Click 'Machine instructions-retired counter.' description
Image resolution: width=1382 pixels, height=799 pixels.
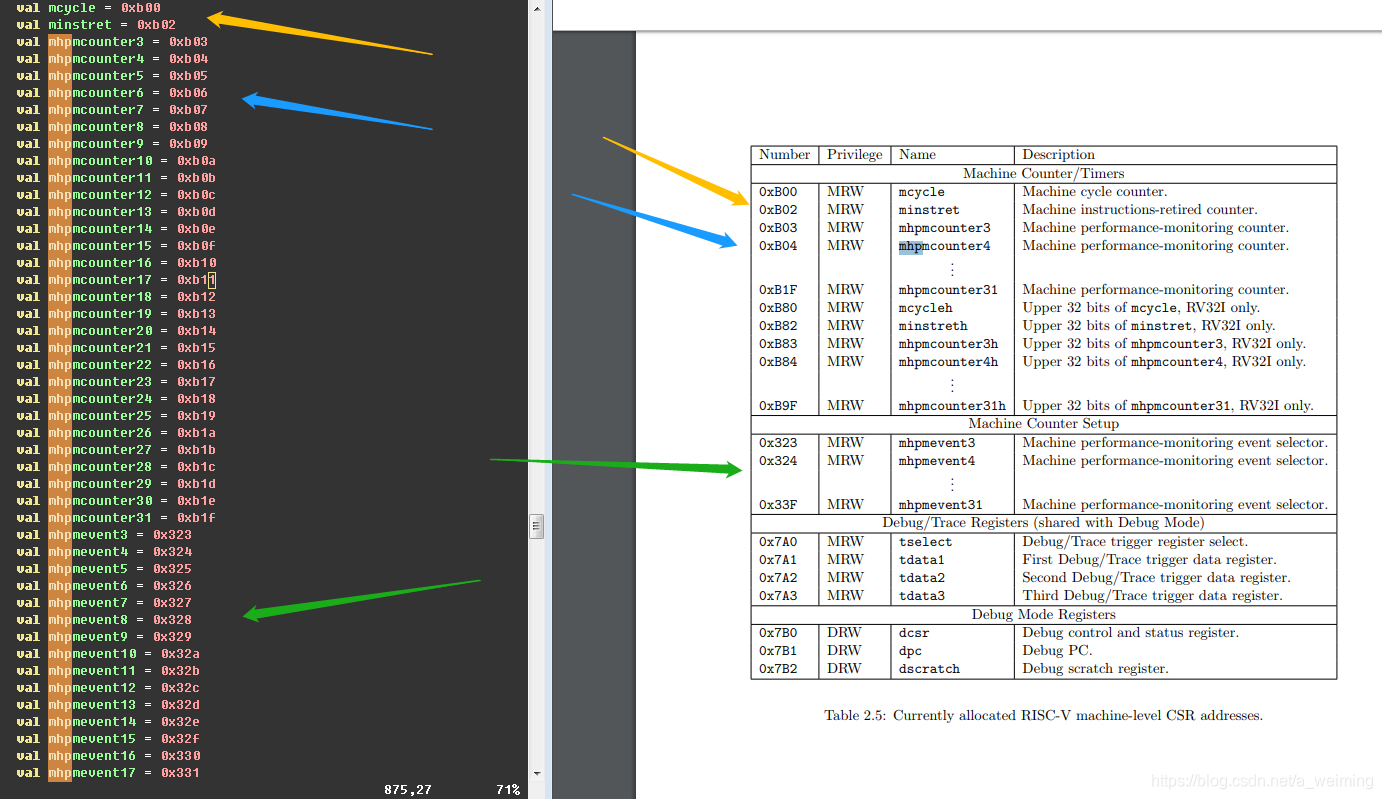tap(1139, 210)
